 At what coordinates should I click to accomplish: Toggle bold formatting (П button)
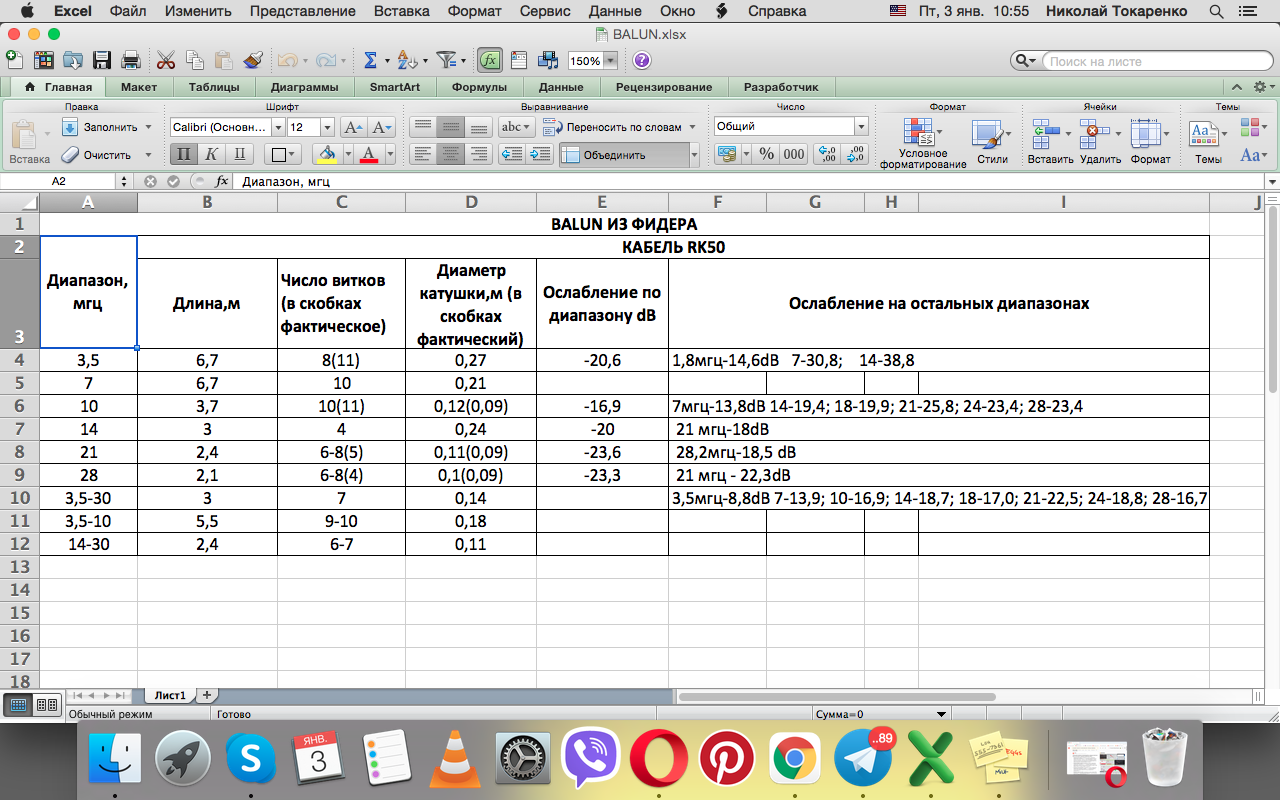click(183, 154)
